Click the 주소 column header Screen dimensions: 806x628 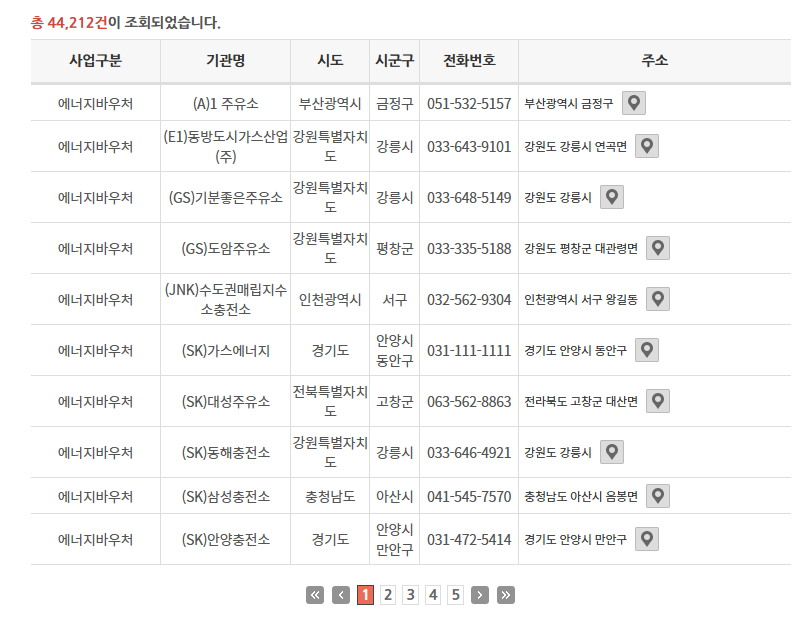(x=655, y=61)
